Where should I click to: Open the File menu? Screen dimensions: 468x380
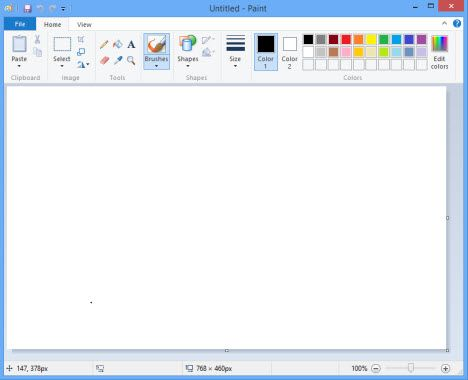point(20,24)
